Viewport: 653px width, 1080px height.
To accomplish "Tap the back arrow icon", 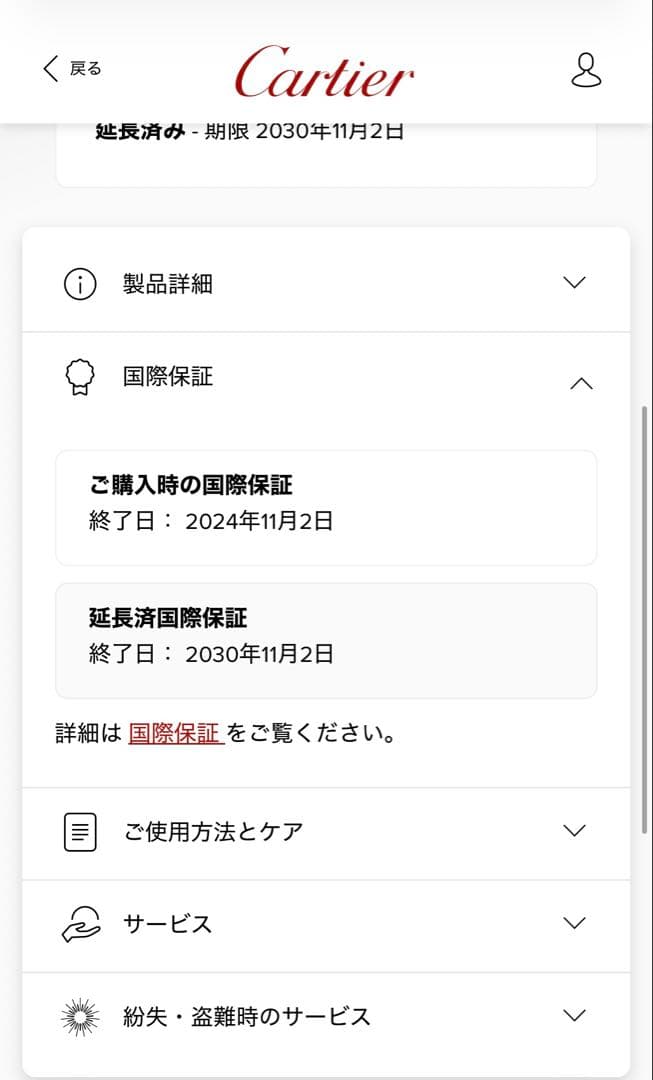I will [51, 68].
